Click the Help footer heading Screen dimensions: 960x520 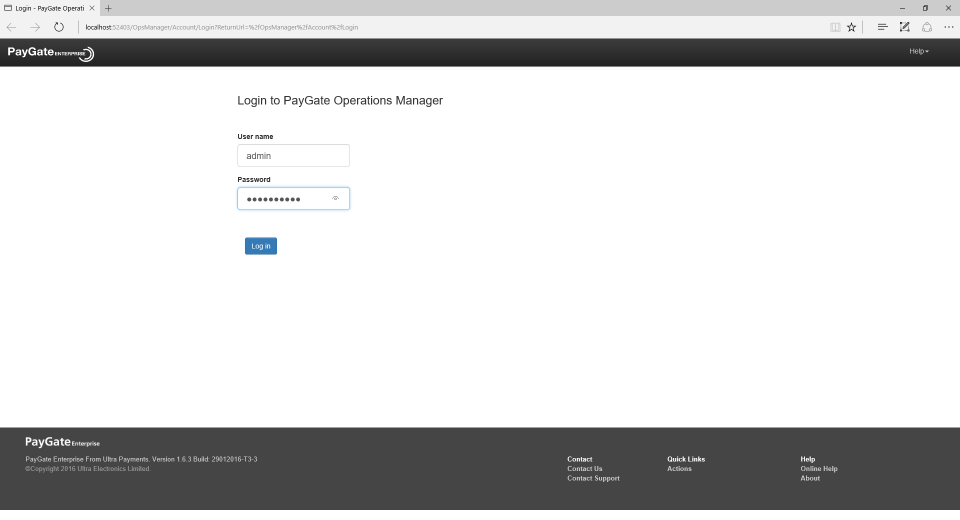point(808,459)
